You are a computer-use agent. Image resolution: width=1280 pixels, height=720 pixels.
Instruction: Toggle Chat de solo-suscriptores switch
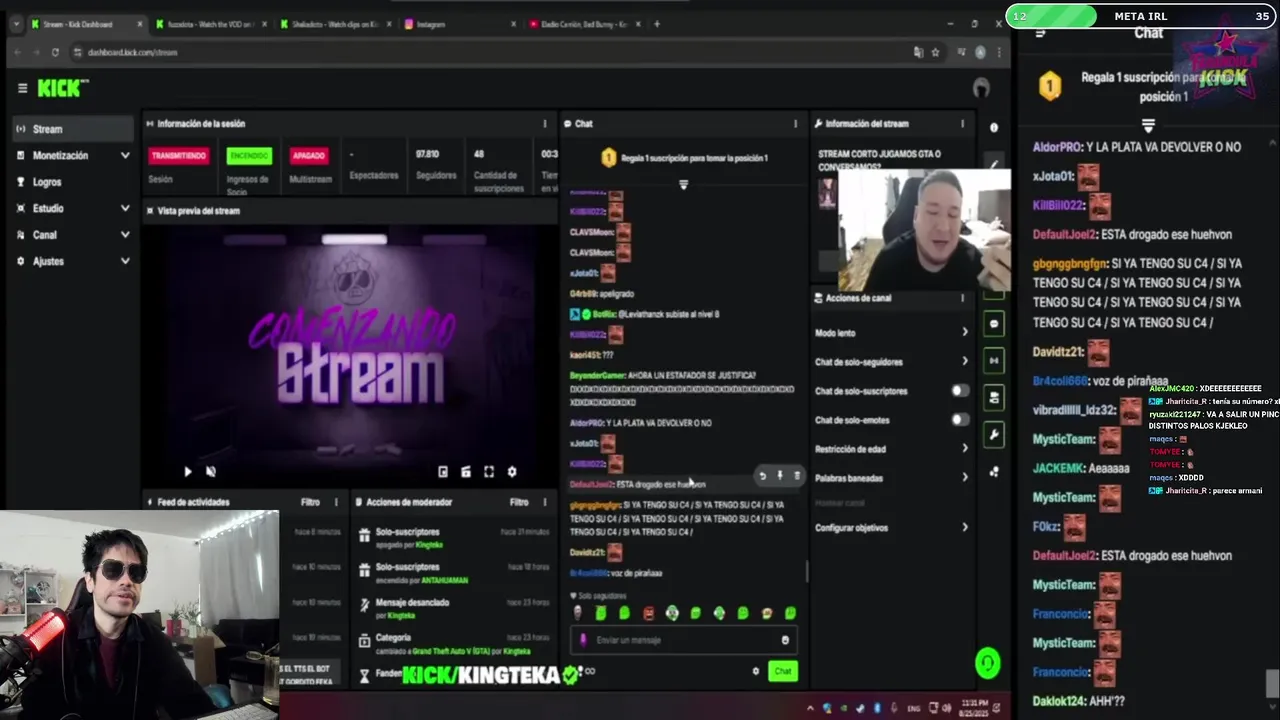point(960,391)
